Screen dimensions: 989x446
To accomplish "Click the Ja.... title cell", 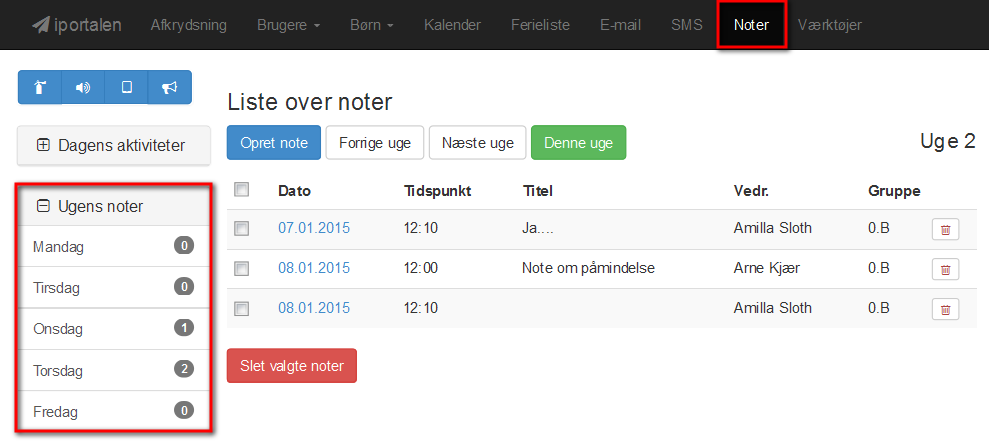I will click(536, 228).
